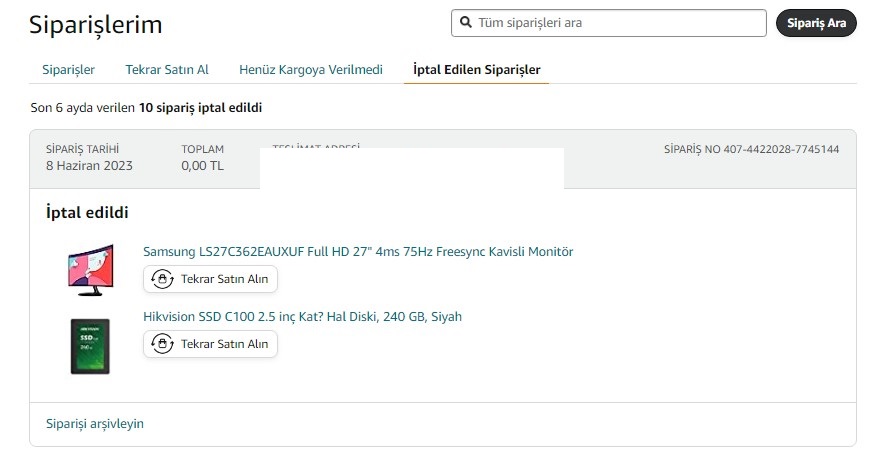The width and height of the screenshot is (880, 455).
Task: Click the magnifier icon in the search box
Action: (466, 22)
